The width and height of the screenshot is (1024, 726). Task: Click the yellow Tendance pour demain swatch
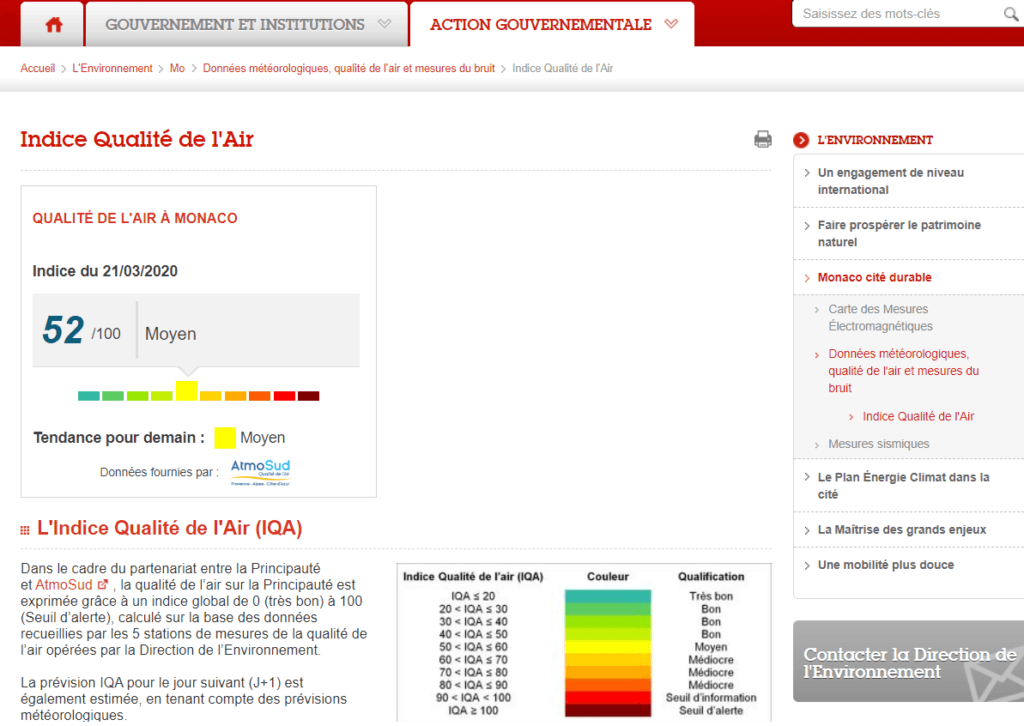click(225, 438)
